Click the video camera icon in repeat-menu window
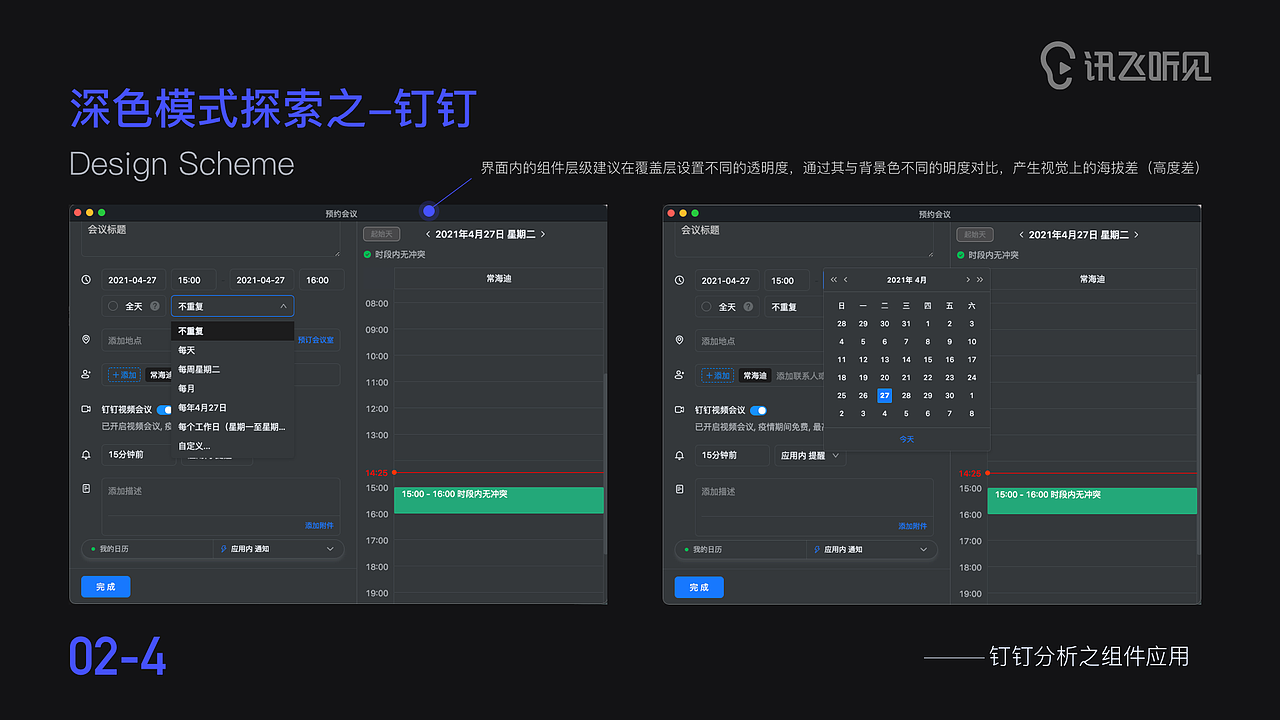 [x=86, y=409]
